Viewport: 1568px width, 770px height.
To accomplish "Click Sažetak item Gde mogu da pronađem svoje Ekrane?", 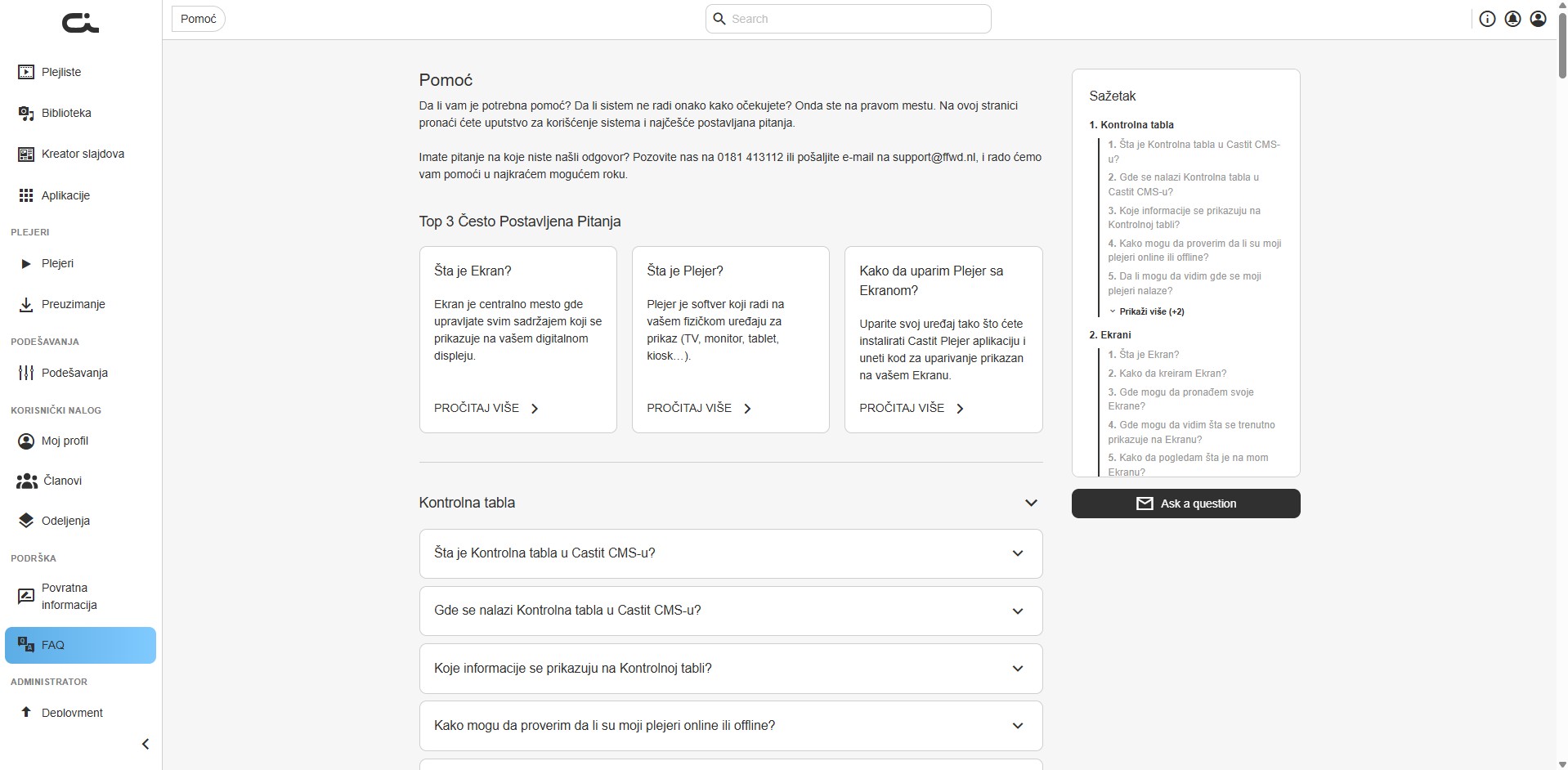I will click(1180, 399).
